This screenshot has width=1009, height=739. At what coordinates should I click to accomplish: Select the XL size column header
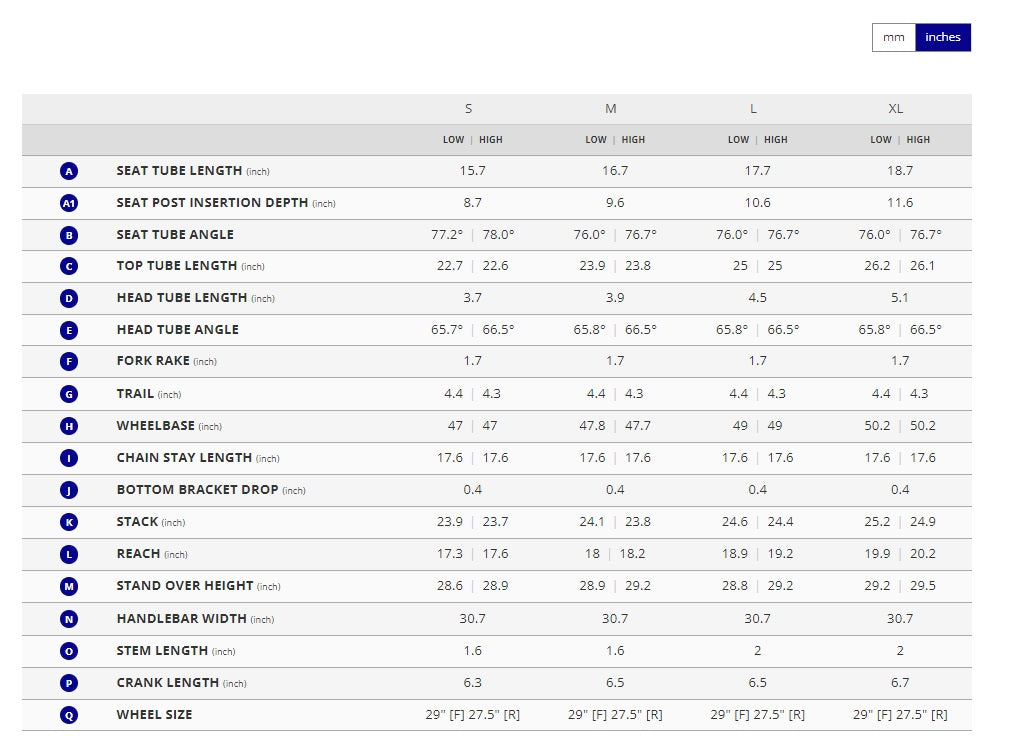895,109
